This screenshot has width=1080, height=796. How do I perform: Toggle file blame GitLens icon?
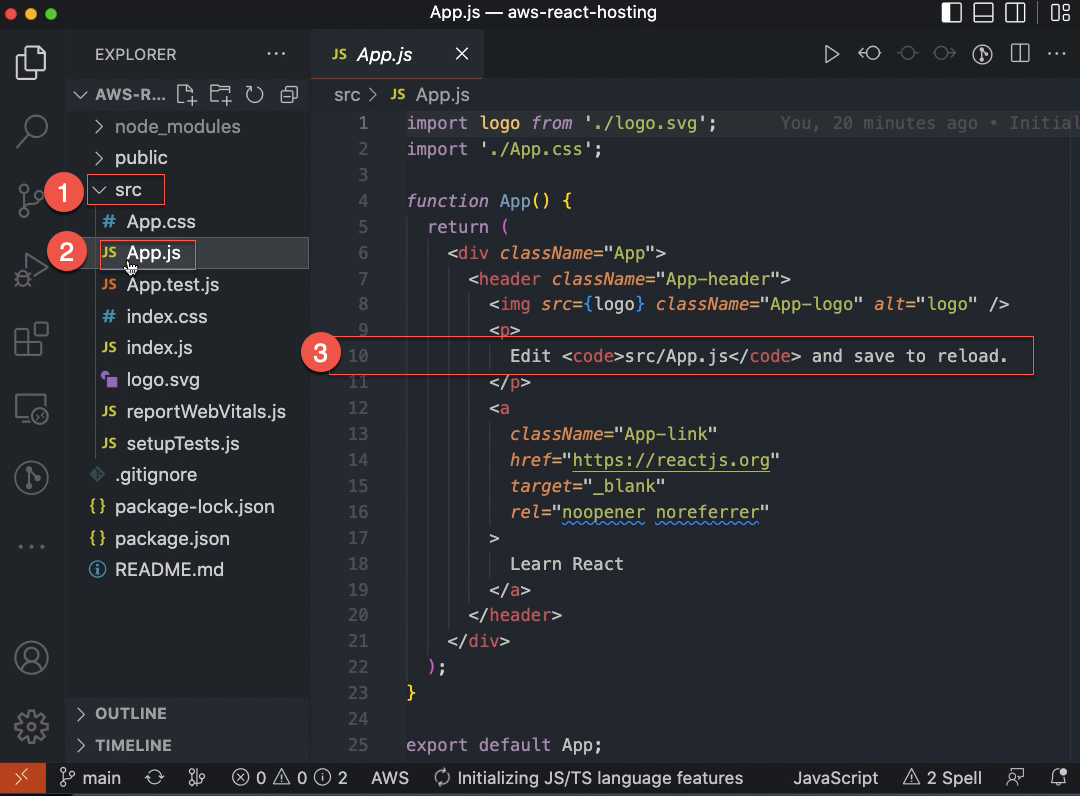pos(982,54)
